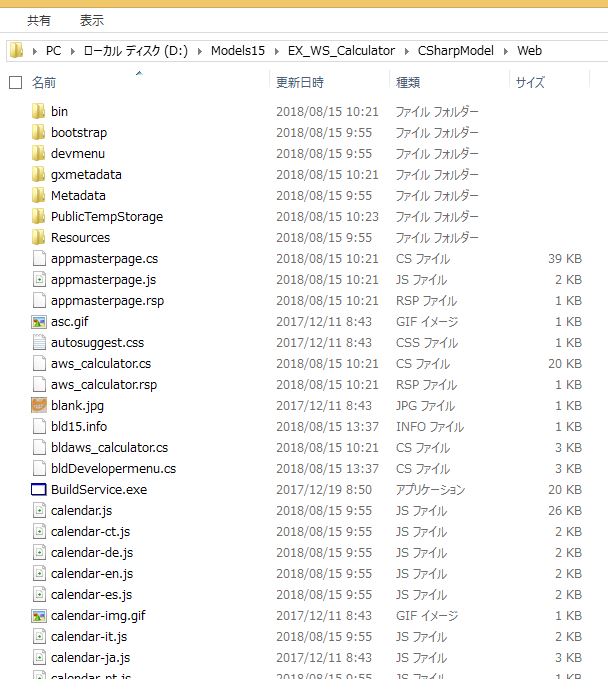Sort by the 更新日時 column header
The width and height of the screenshot is (608, 695).
[x=300, y=82]
